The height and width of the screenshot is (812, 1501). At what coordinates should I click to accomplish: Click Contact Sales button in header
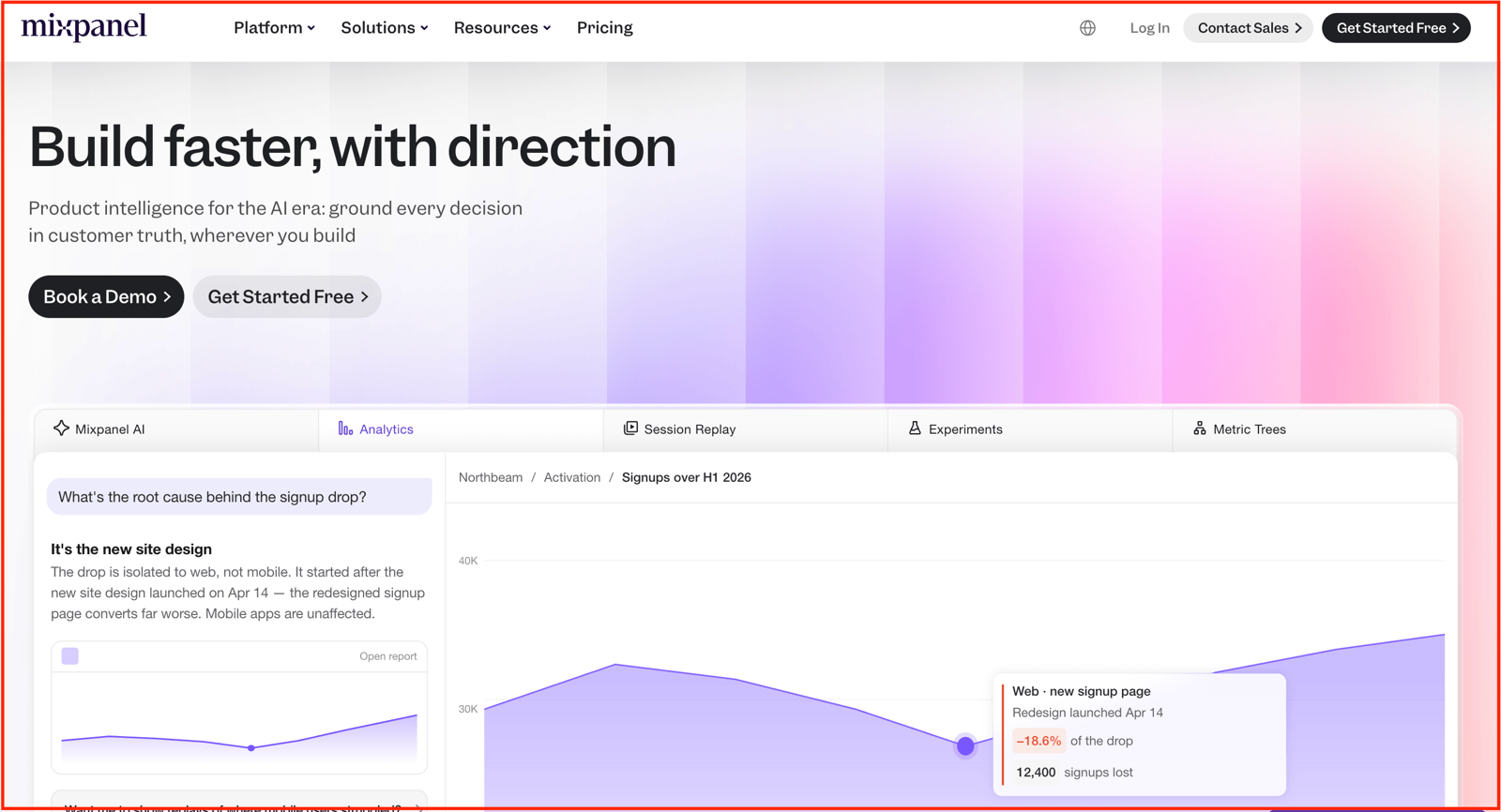[1249, 28]
